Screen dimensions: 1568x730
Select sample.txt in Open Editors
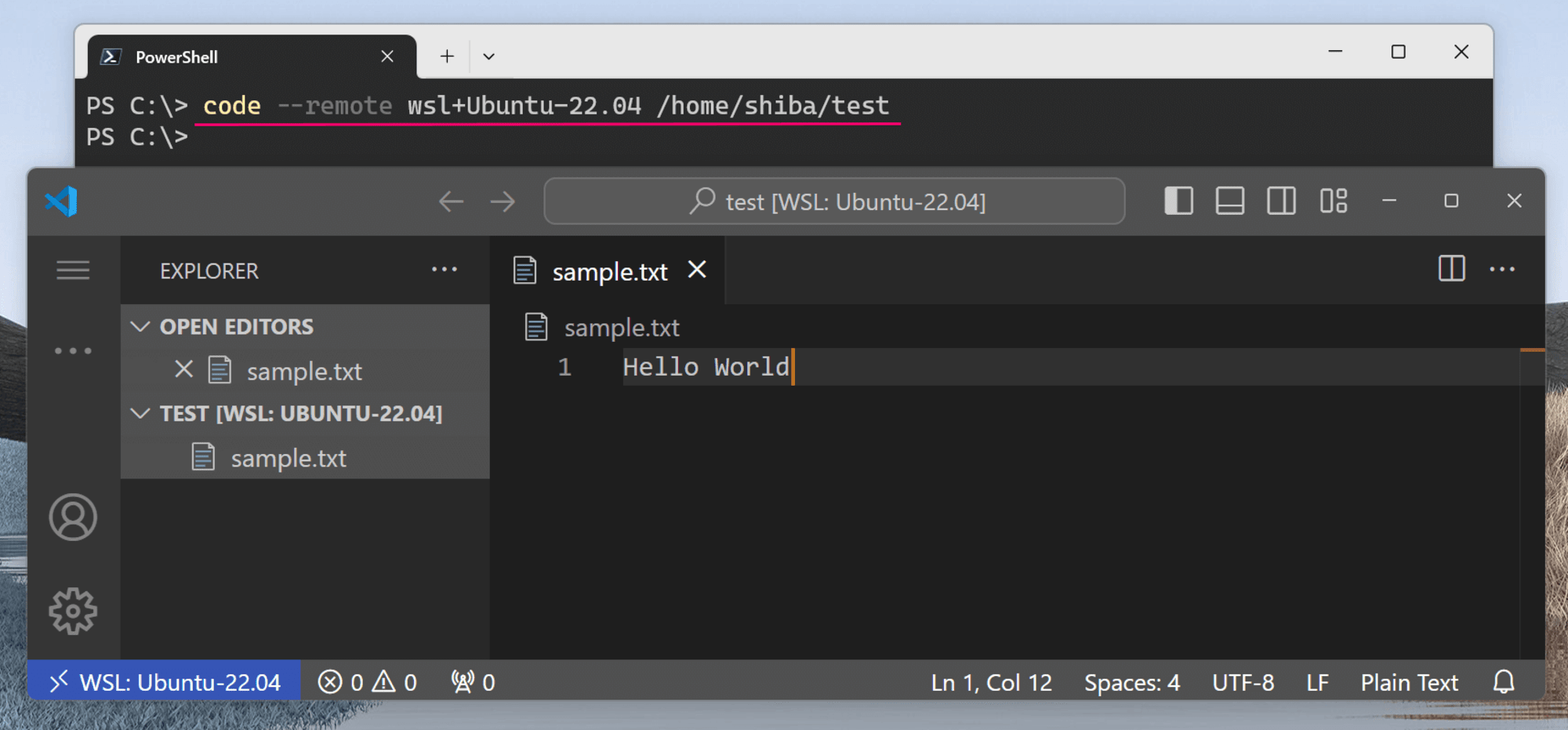tap(303, 371)
